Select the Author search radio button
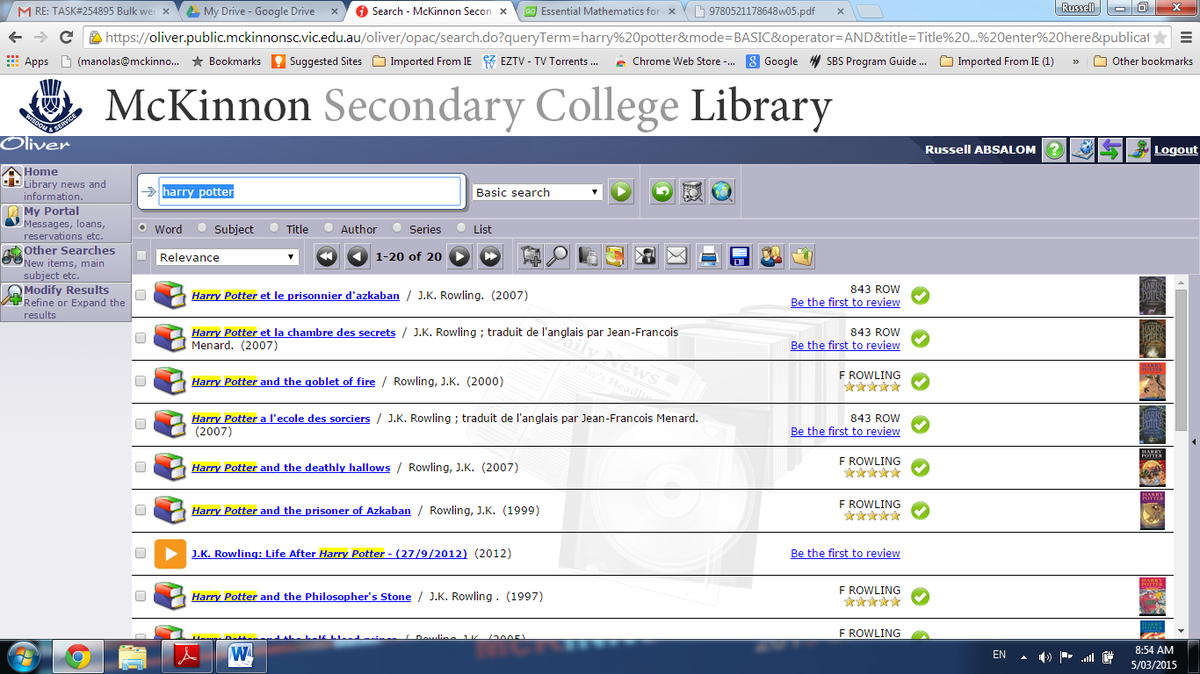This screenshot has width=1200, height=674. pyautogui.click(x=328, y=229)
